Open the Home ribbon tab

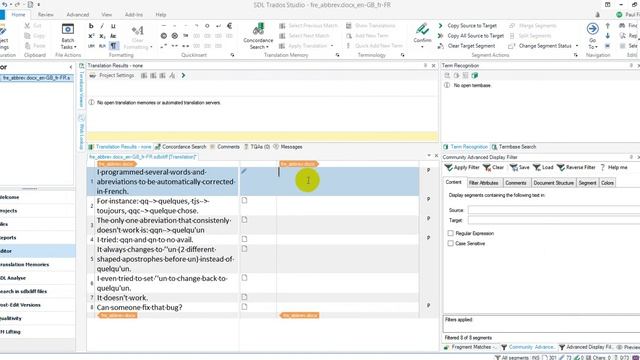(18, 14)
